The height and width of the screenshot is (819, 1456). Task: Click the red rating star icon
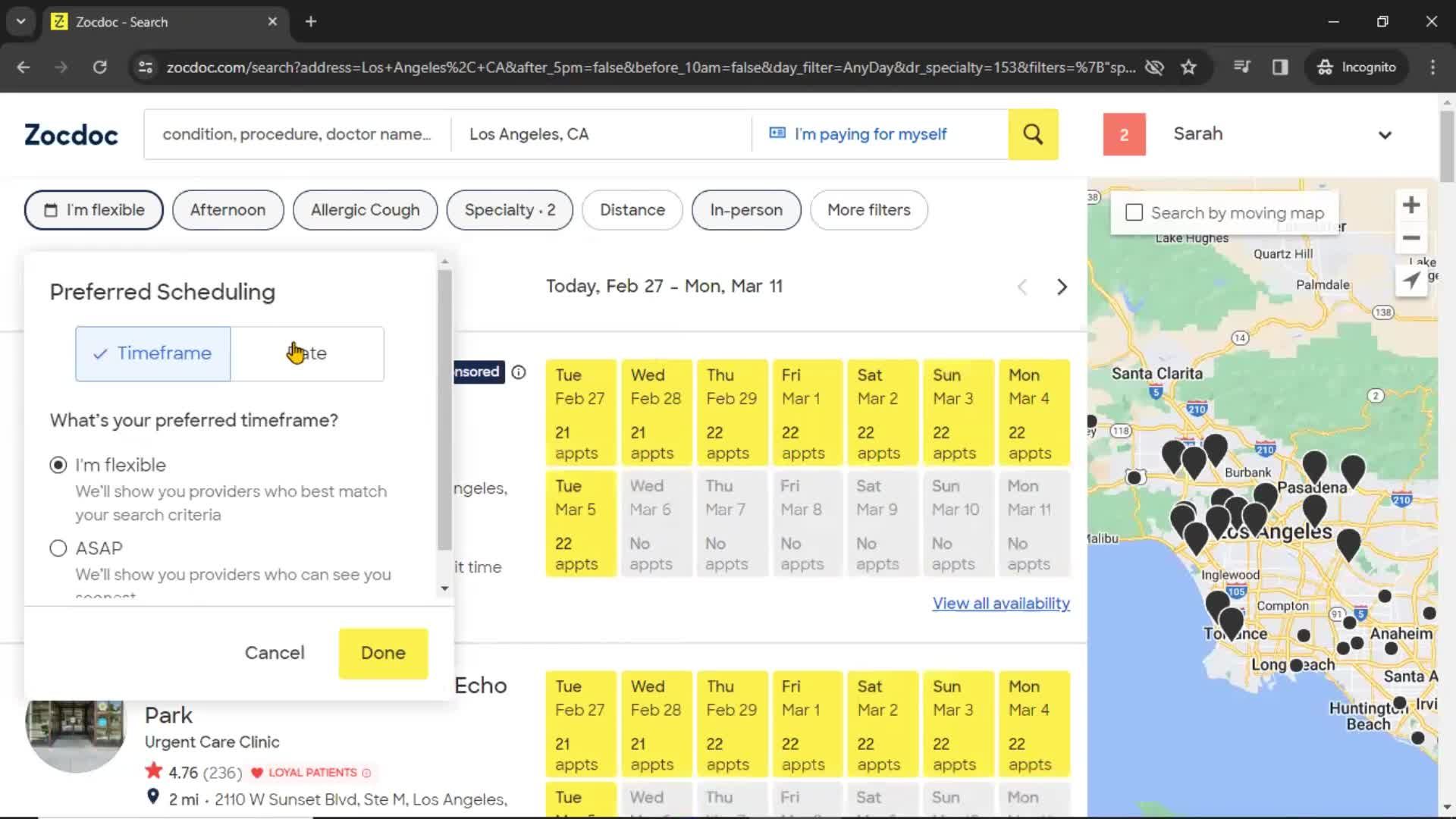pyautogui.click(x=154, y=771)
